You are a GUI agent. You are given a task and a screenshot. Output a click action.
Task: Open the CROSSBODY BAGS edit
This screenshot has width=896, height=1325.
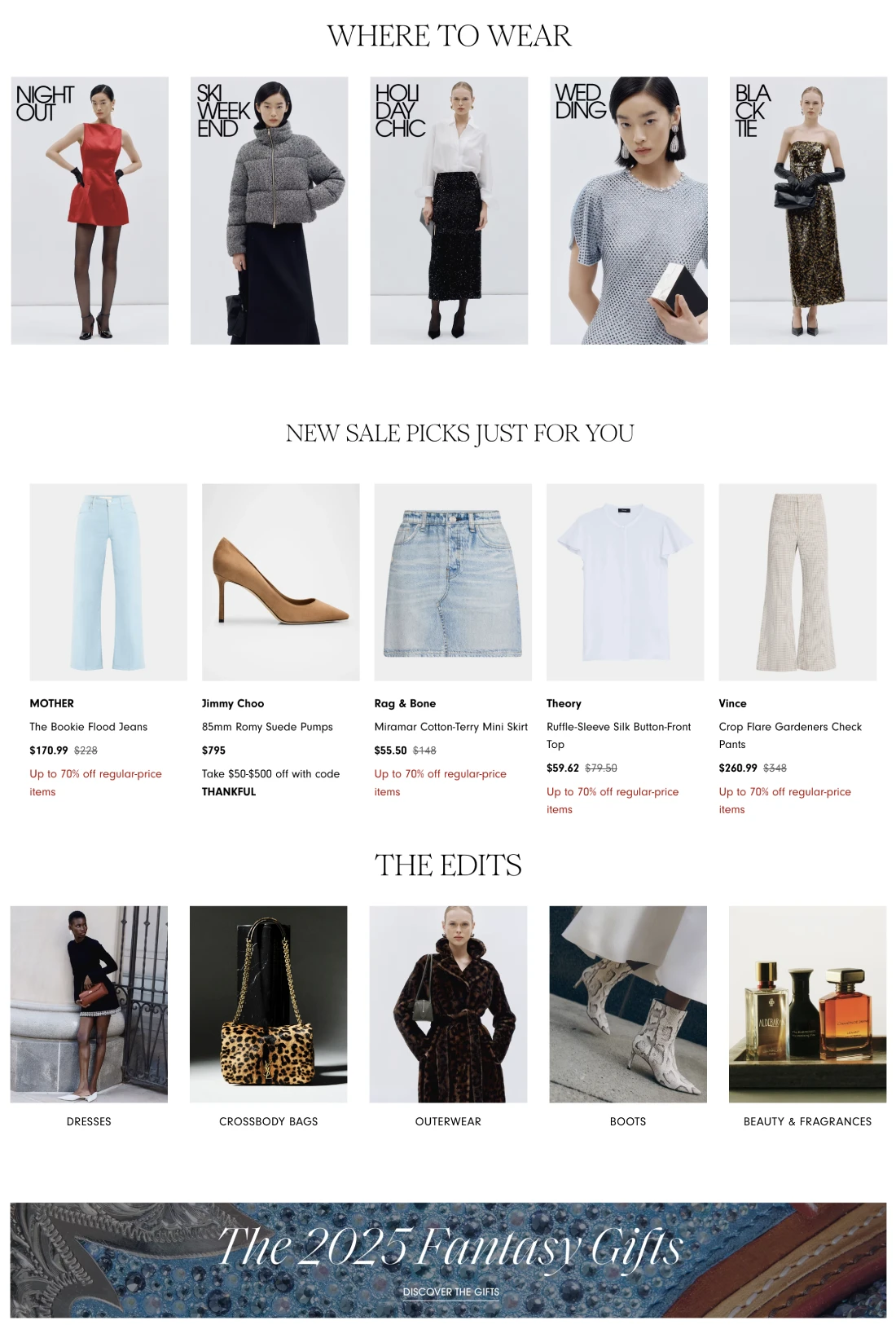coord(269,1121)
